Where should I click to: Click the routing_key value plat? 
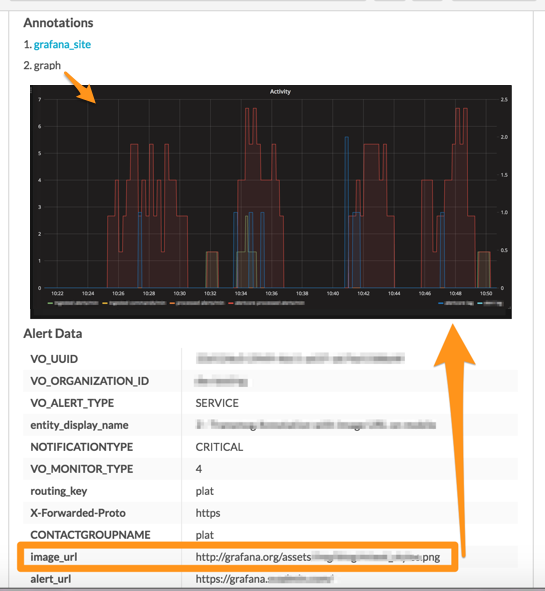click(205, 491)
